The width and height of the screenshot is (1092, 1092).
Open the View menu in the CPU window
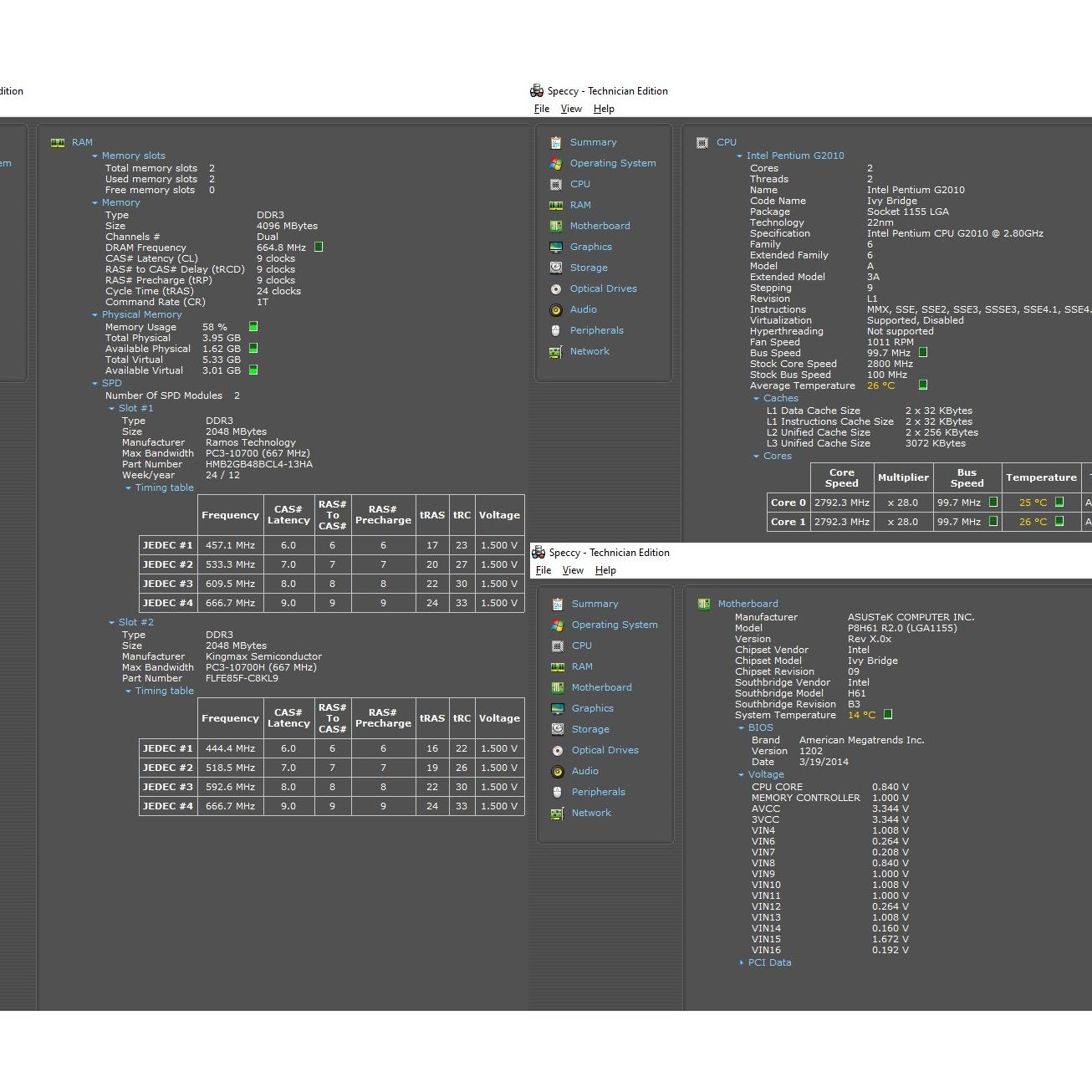(571, 109)
